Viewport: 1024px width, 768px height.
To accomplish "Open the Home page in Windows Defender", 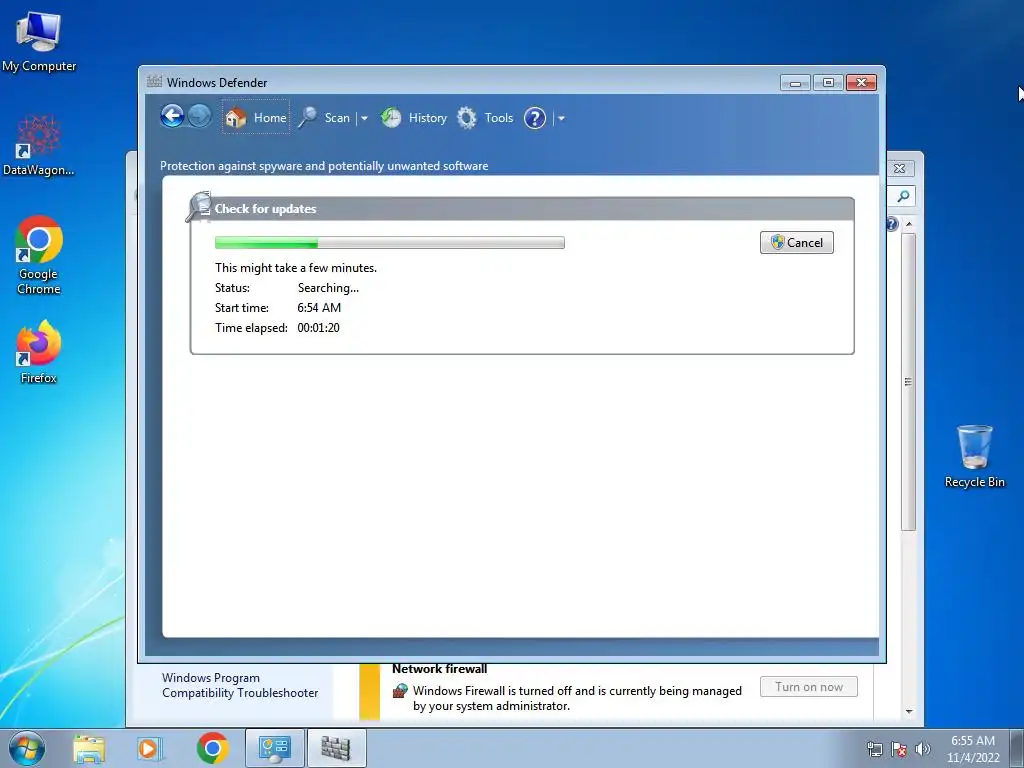I will [x=255, y=118].
